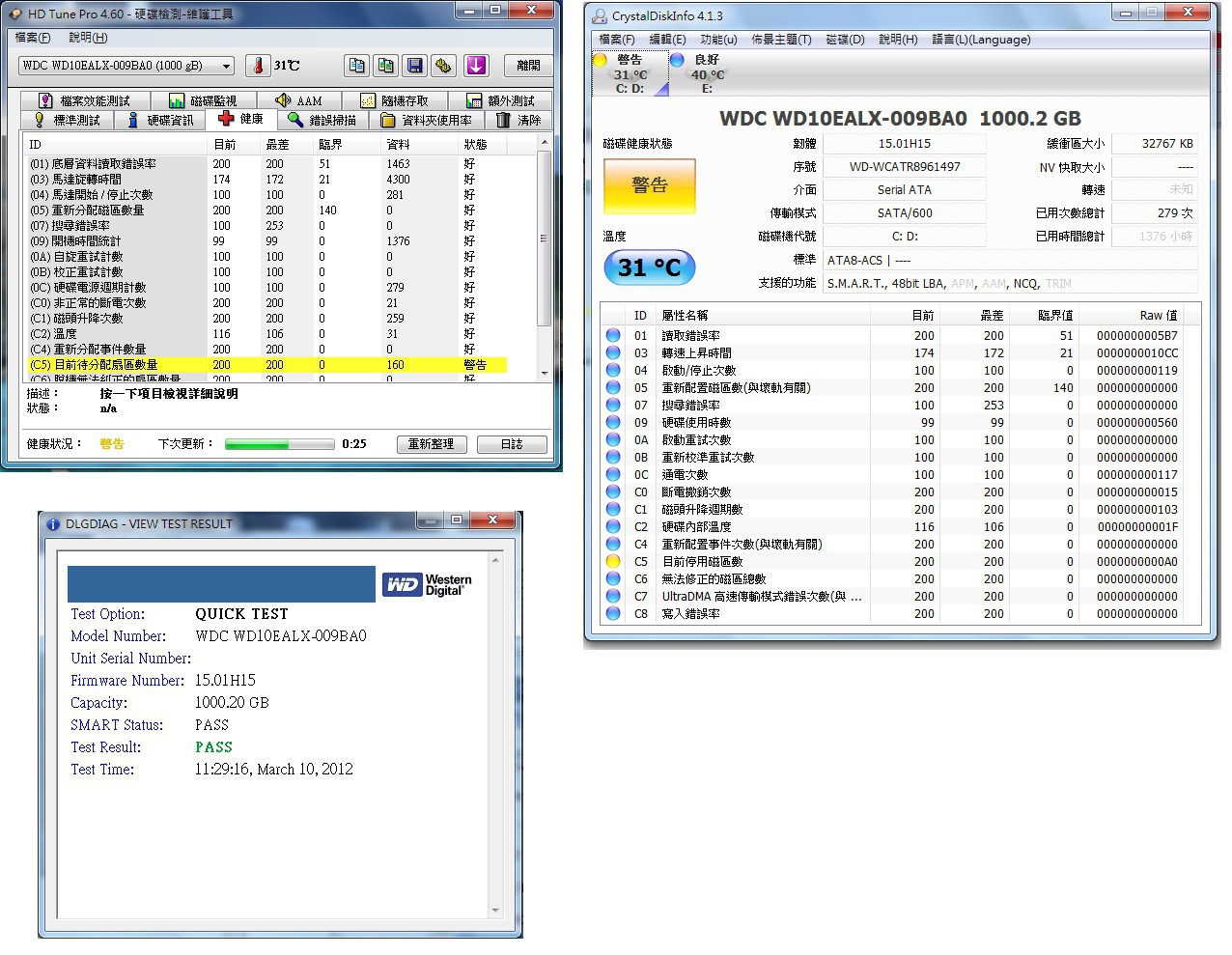
Task: Click the blue status circle for E: disk
Action: 677,60
